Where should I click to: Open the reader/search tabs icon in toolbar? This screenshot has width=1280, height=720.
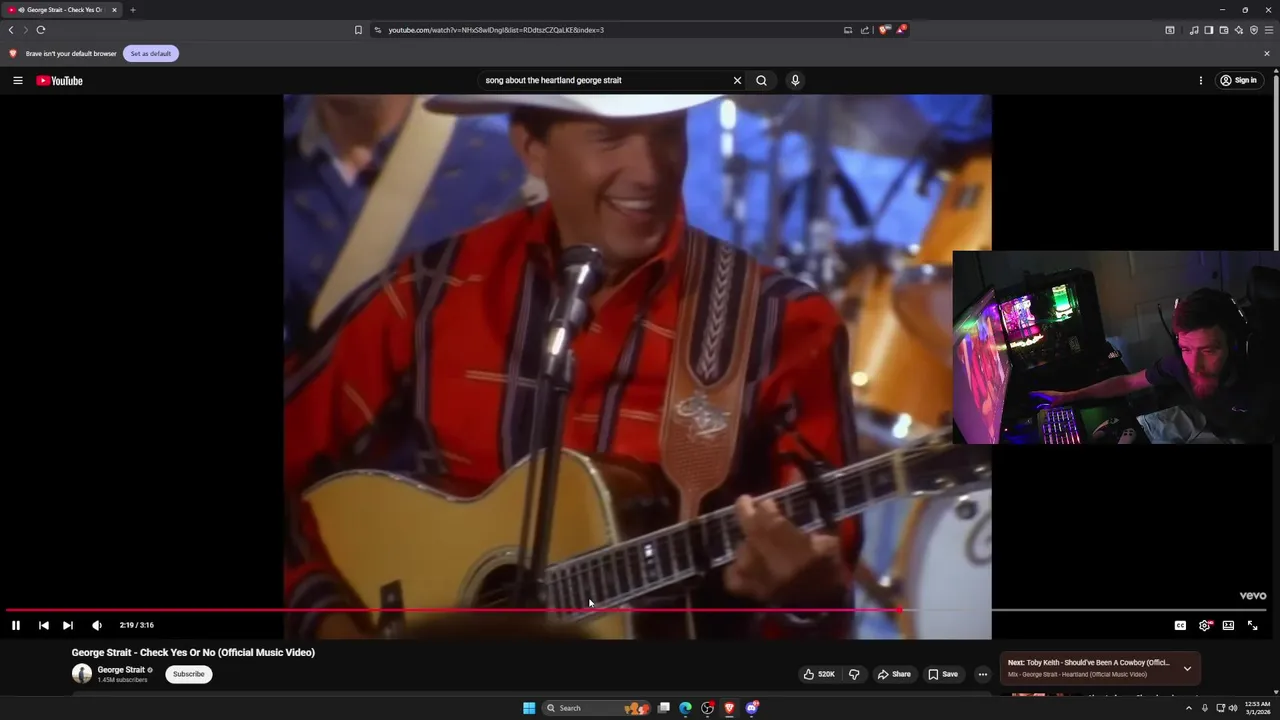click(x=1170, y=30)
